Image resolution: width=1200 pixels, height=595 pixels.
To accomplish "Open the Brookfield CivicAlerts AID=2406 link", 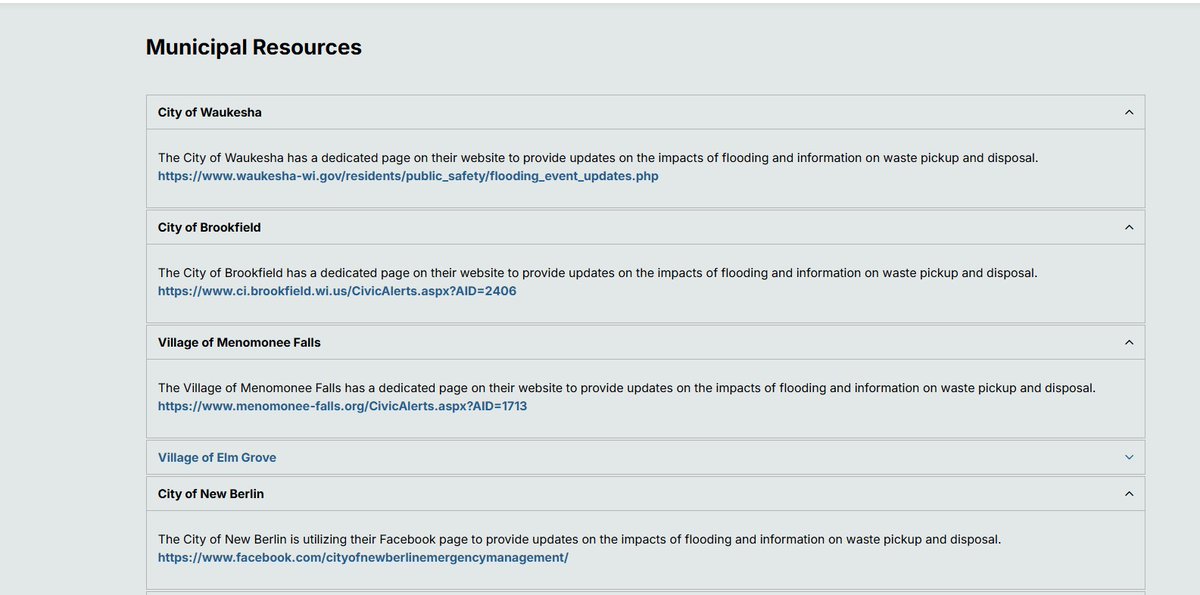I will 337,291.
